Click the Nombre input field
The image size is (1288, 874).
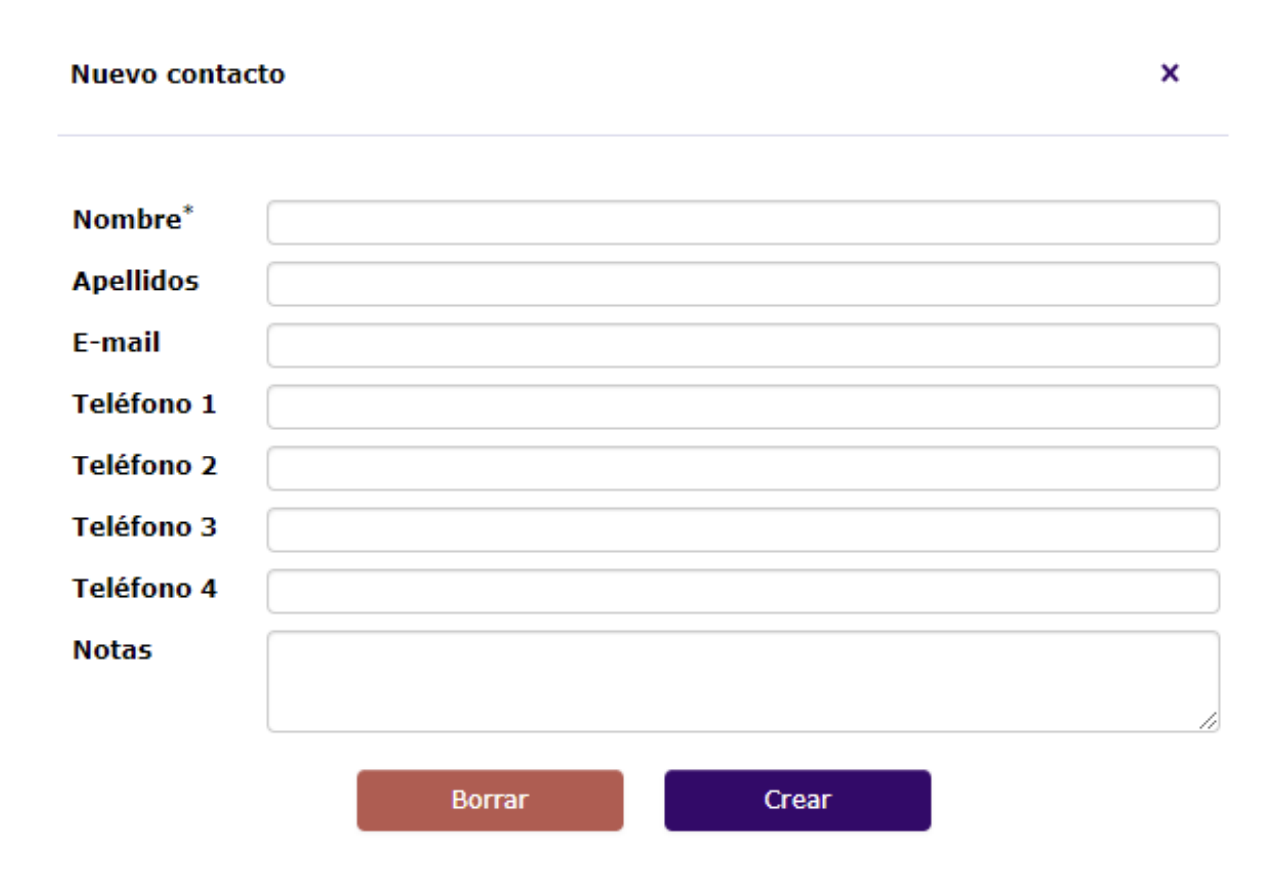point(742,222)
